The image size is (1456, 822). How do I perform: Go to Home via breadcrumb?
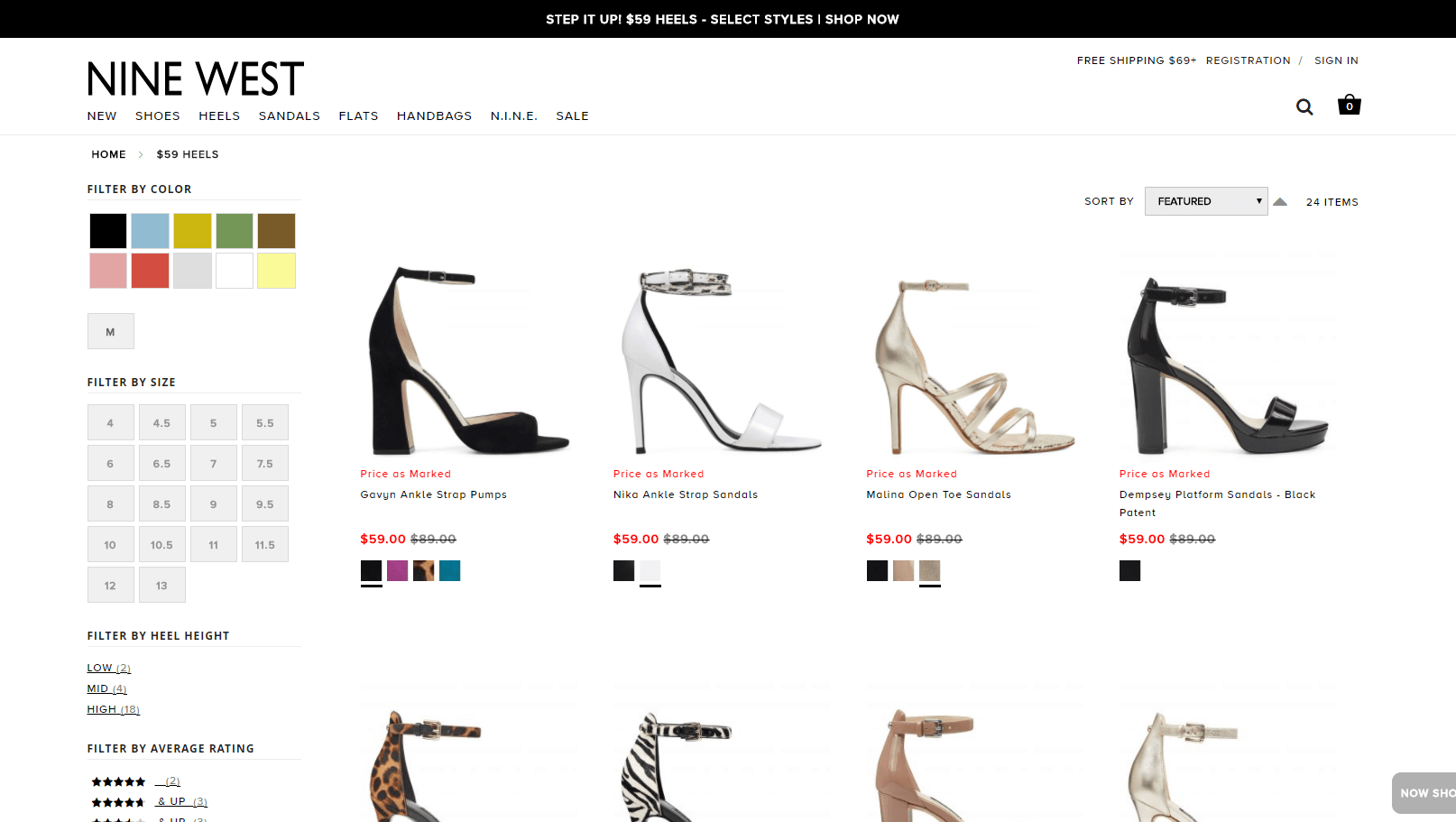(x=109, y=154)
